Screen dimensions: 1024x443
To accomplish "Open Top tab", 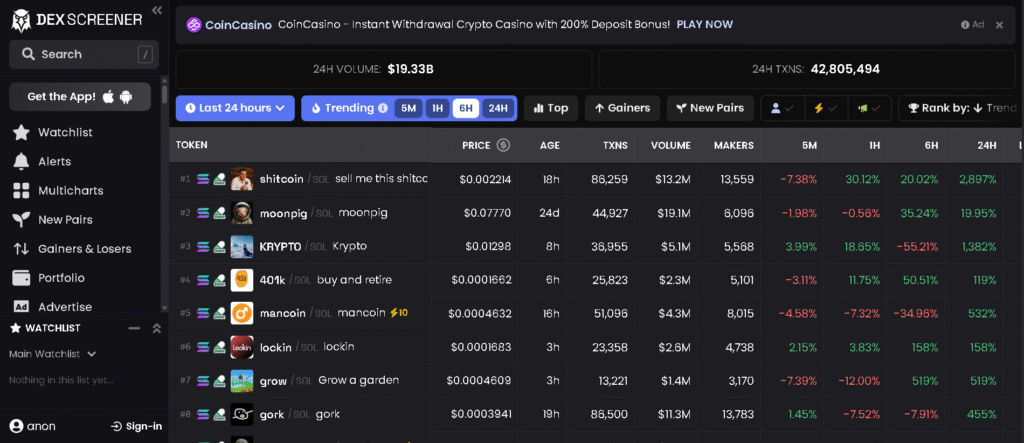I will pyautogui.click(x=551, y=108).
